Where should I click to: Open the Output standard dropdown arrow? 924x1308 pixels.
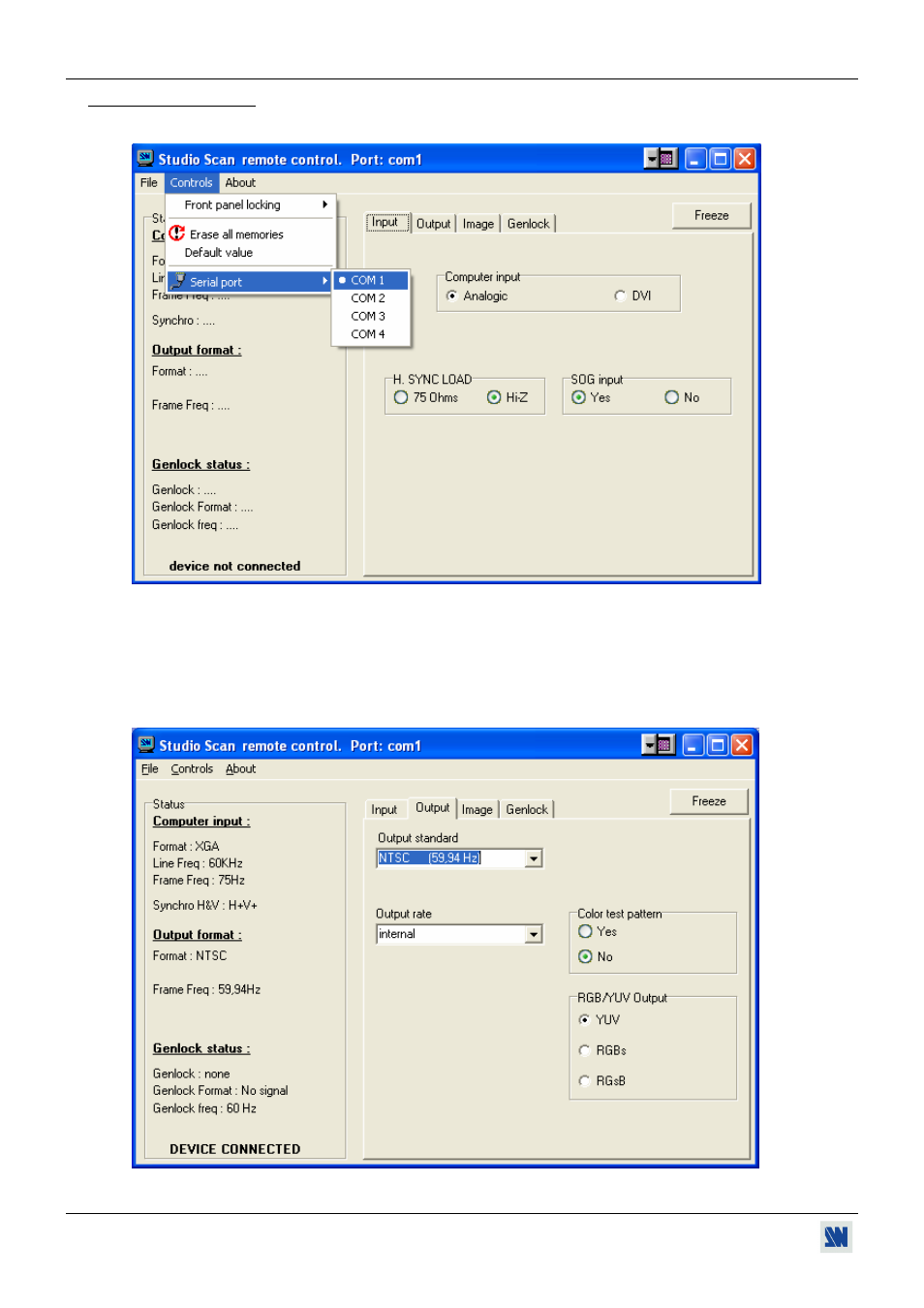[534, 858]
